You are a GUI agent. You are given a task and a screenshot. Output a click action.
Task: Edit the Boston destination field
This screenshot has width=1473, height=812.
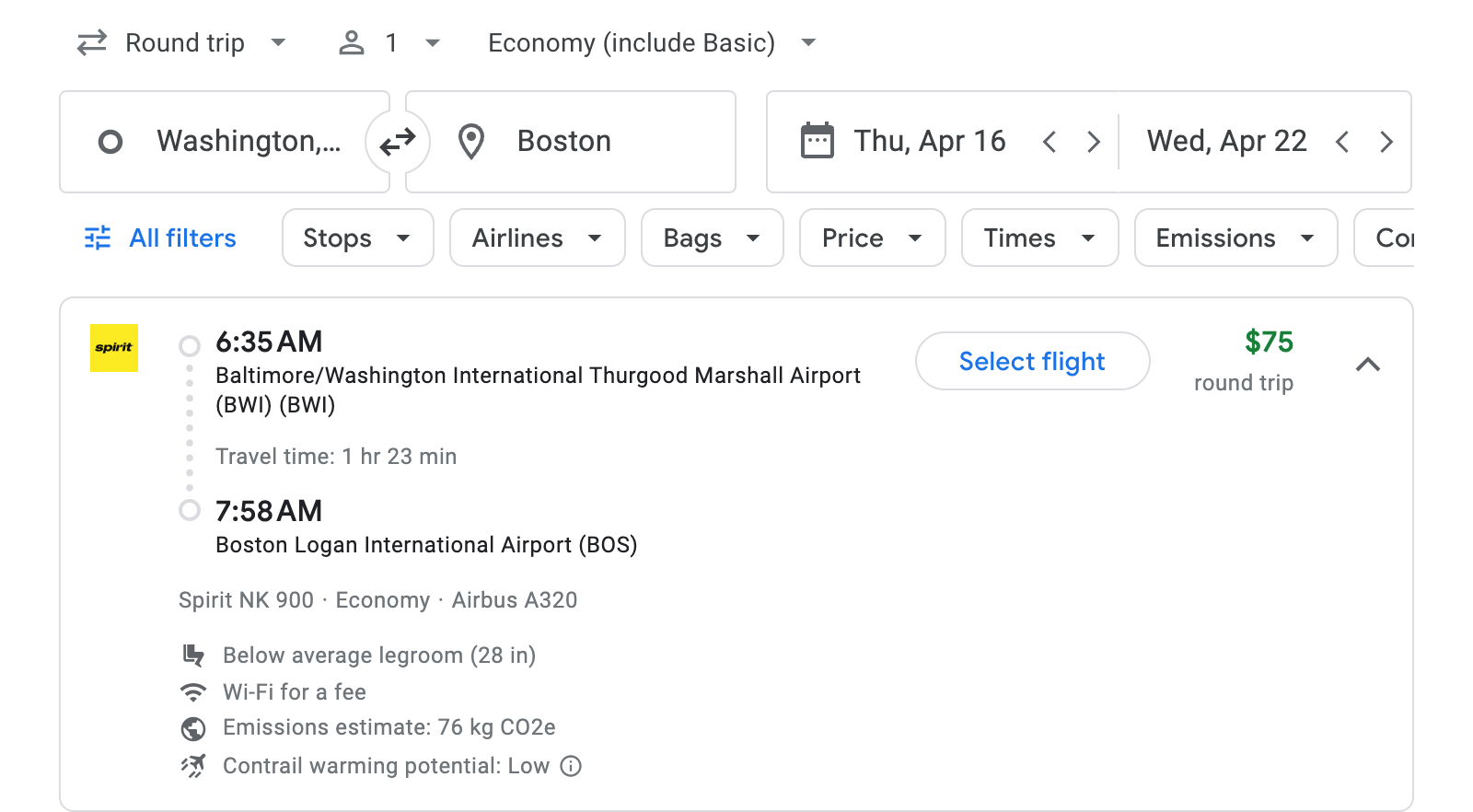[571, 142]
